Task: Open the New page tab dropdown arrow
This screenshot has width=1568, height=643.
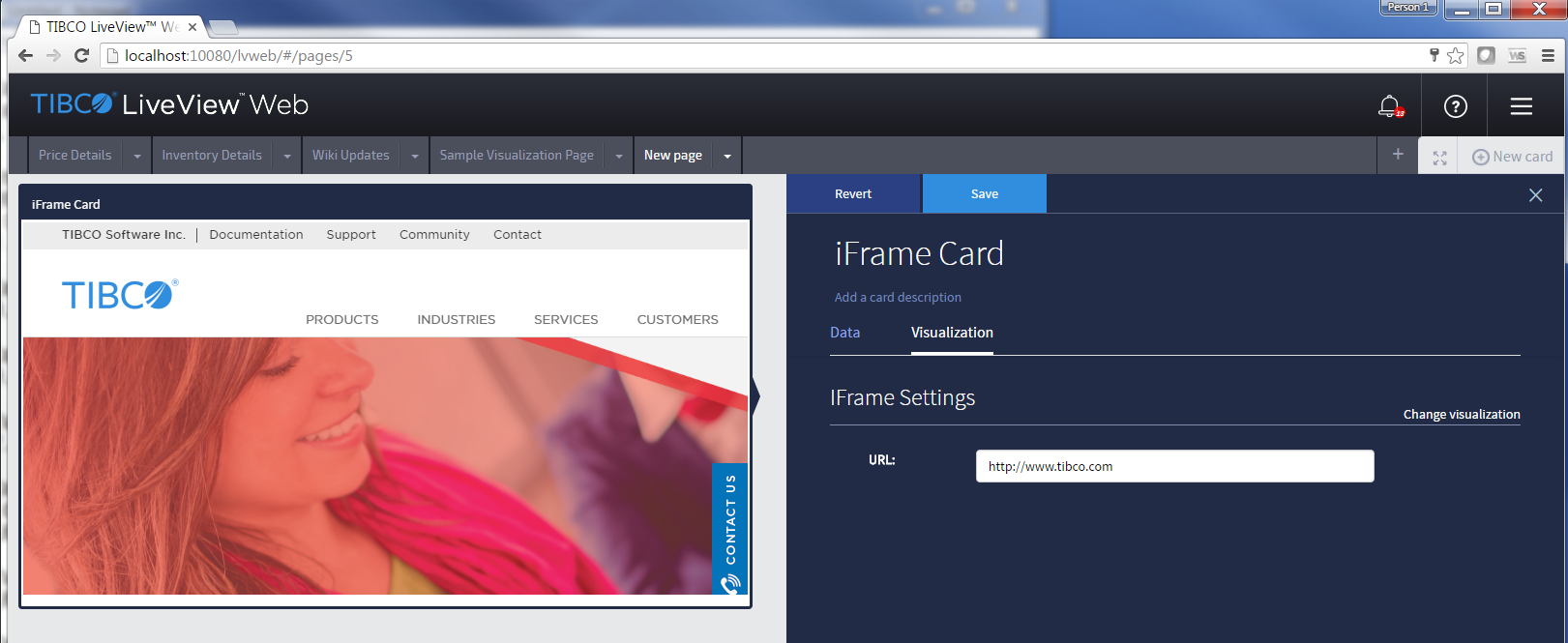Action: (727, 156)
